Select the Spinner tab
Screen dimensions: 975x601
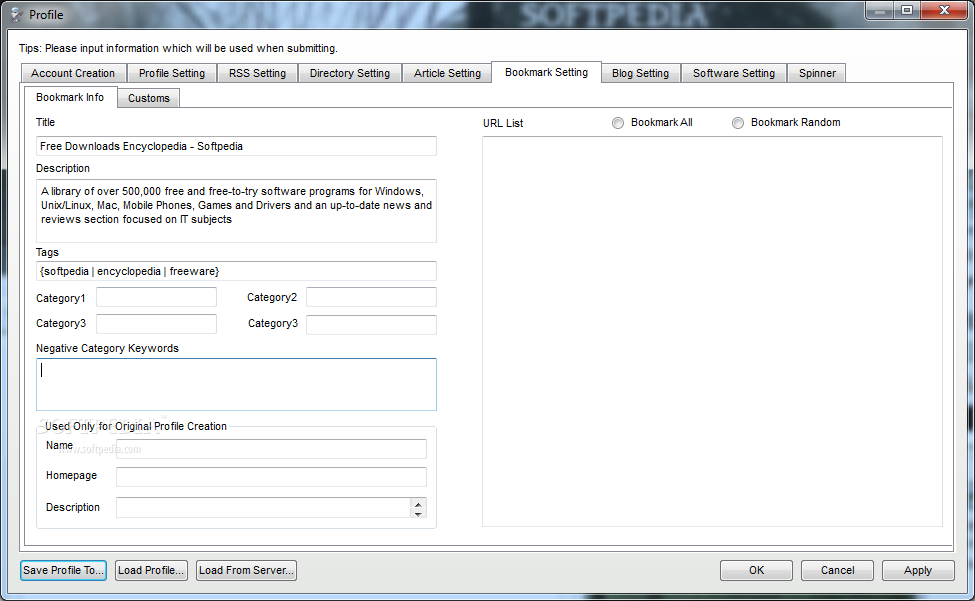(x=816, y=73)
